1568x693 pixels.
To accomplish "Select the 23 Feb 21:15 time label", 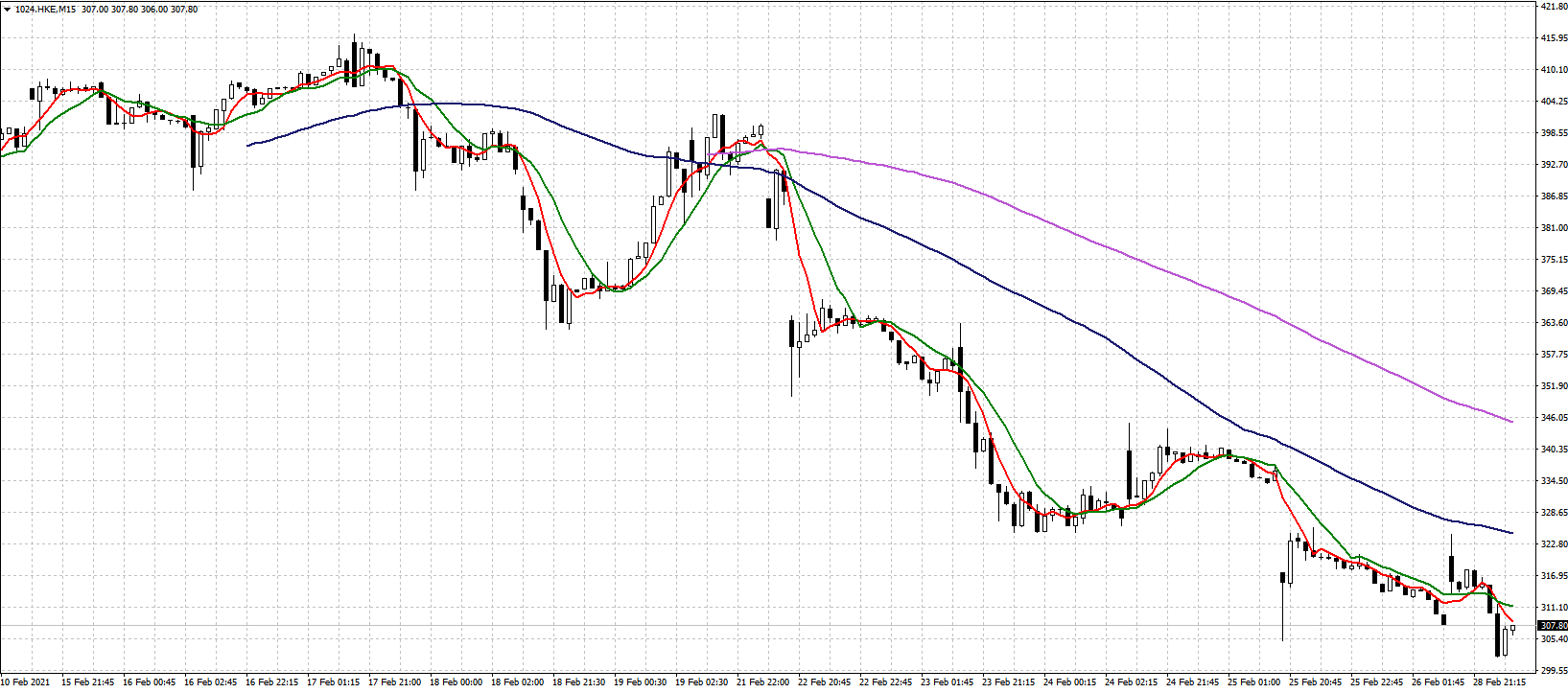I will click(x=1009, y=682).
